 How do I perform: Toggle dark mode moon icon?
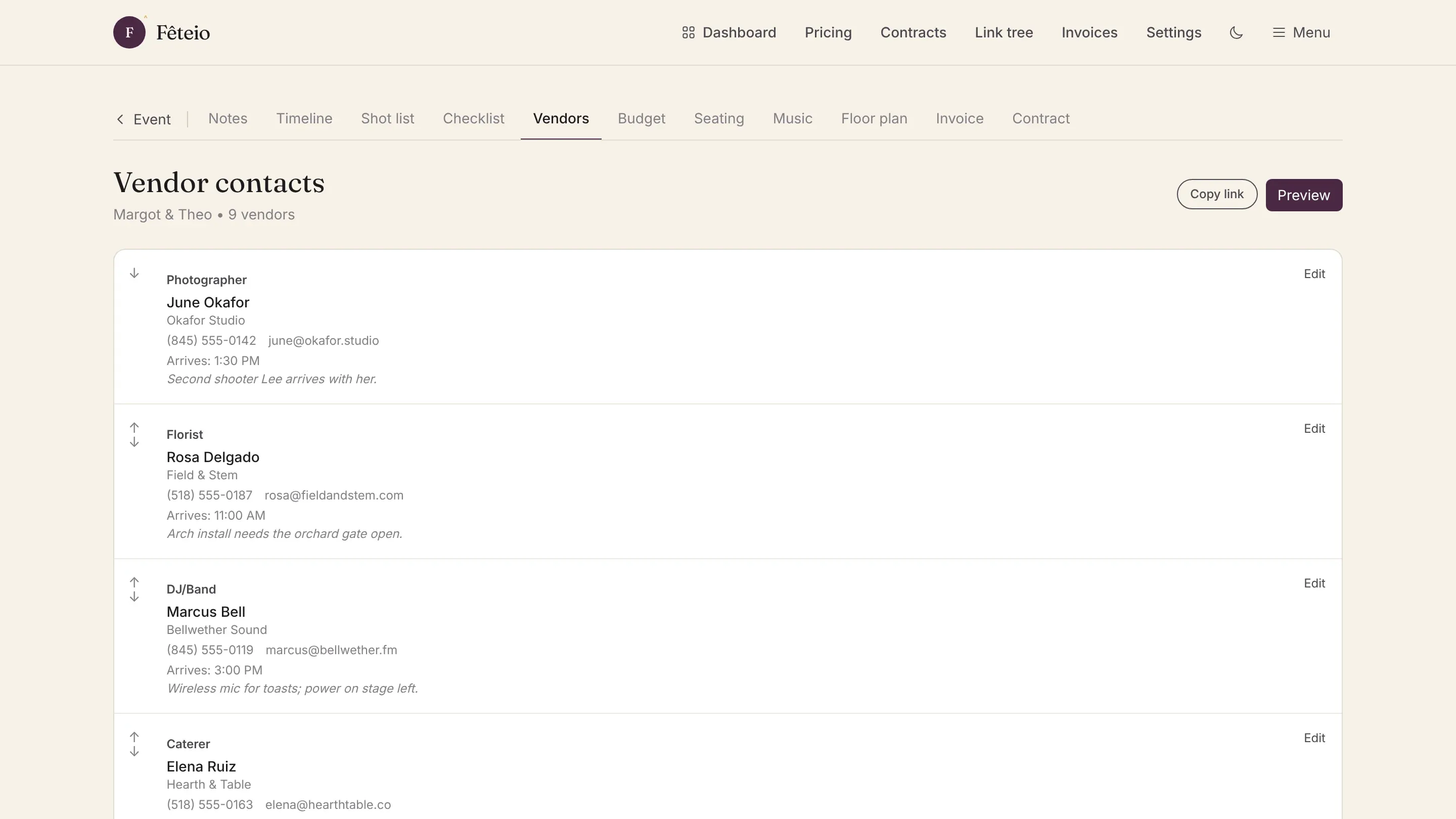click(x=1236, y=32)
